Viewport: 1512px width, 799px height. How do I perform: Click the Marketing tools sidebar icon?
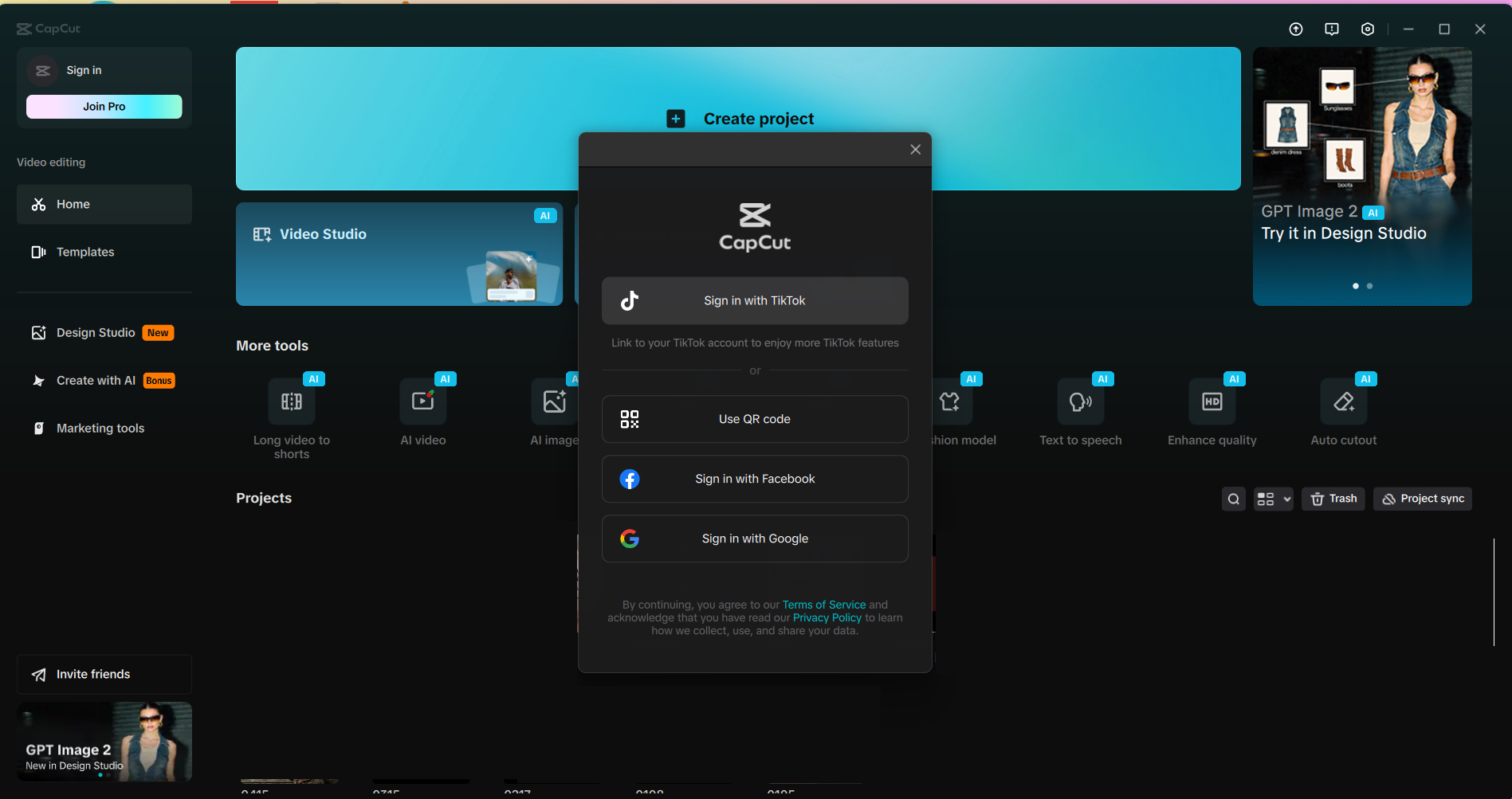pos(38,429)
